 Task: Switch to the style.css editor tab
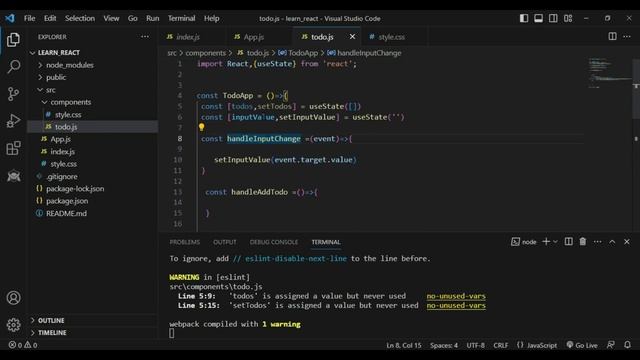click(x=395, y=37)
